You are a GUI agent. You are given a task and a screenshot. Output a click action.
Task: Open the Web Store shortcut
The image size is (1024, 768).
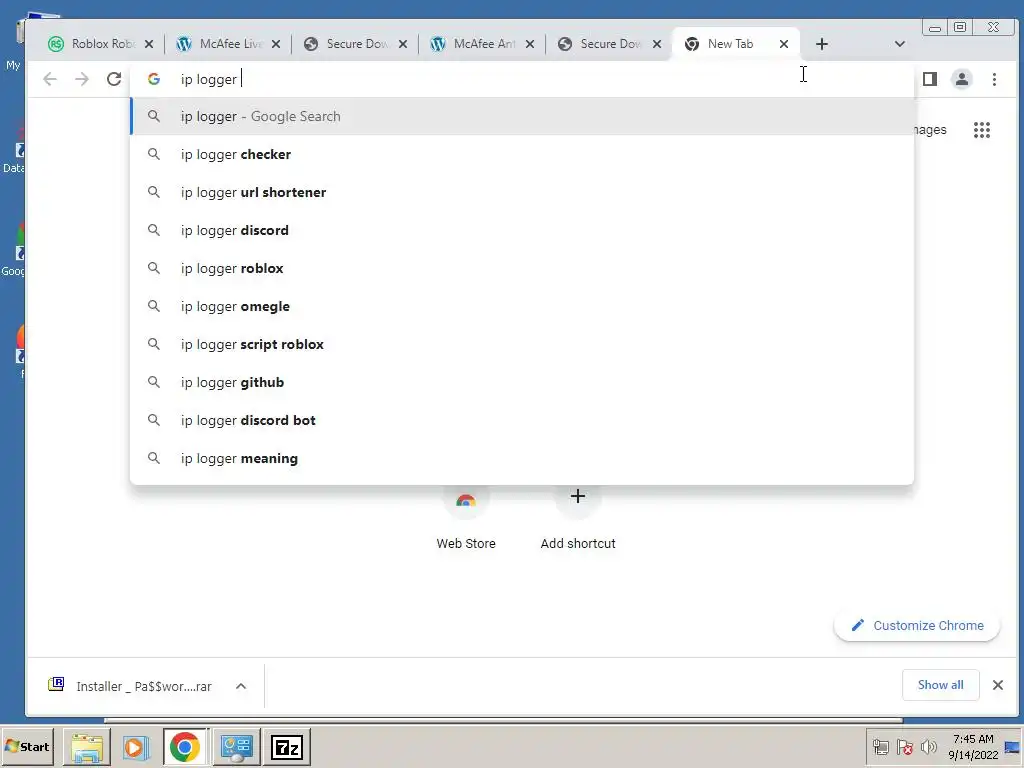(x=466, y=517)
